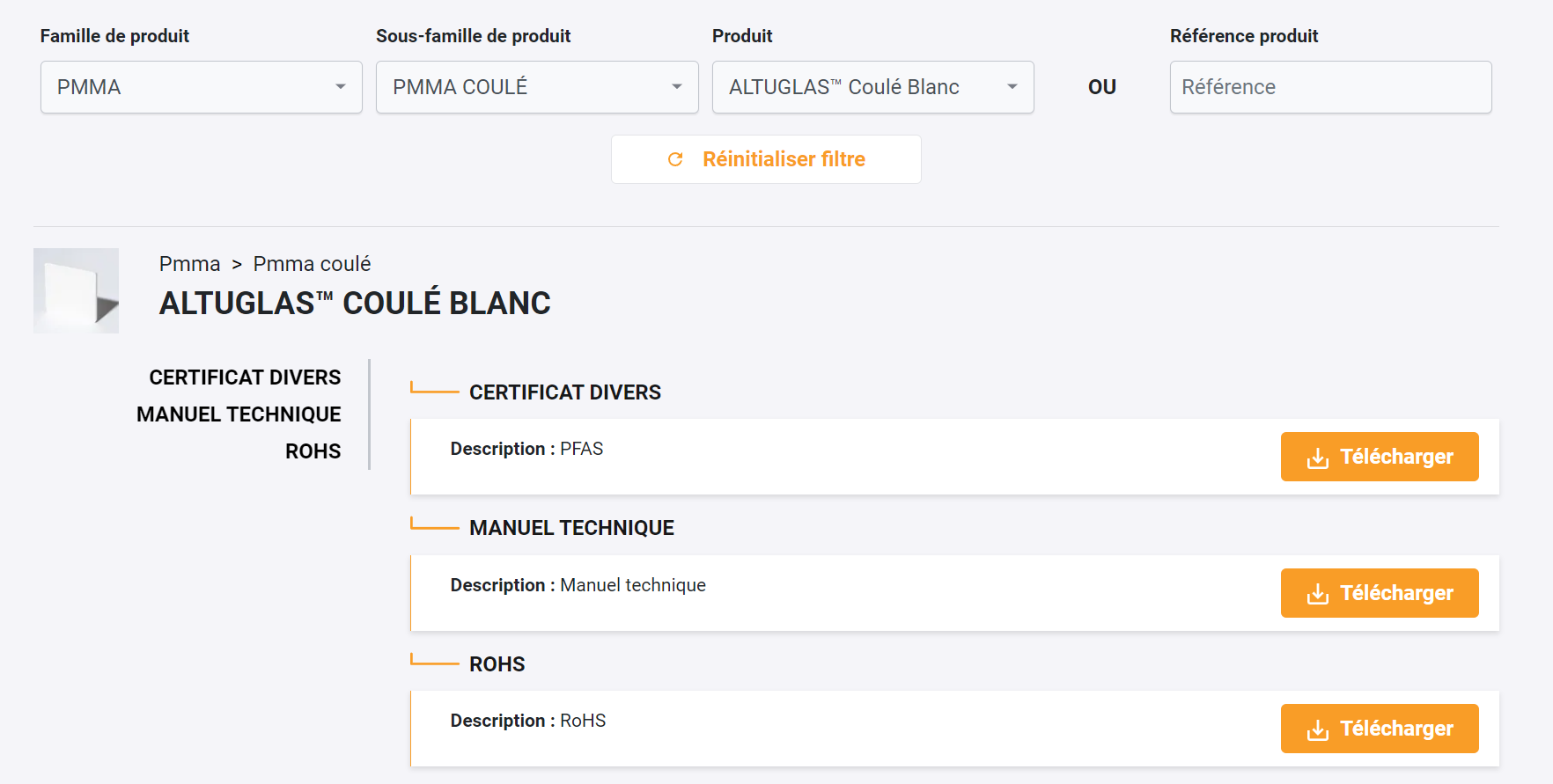Go to CERTIFICAT DIVERS in the side menu
Screen dimensions: 1553x784
(245, 377)
